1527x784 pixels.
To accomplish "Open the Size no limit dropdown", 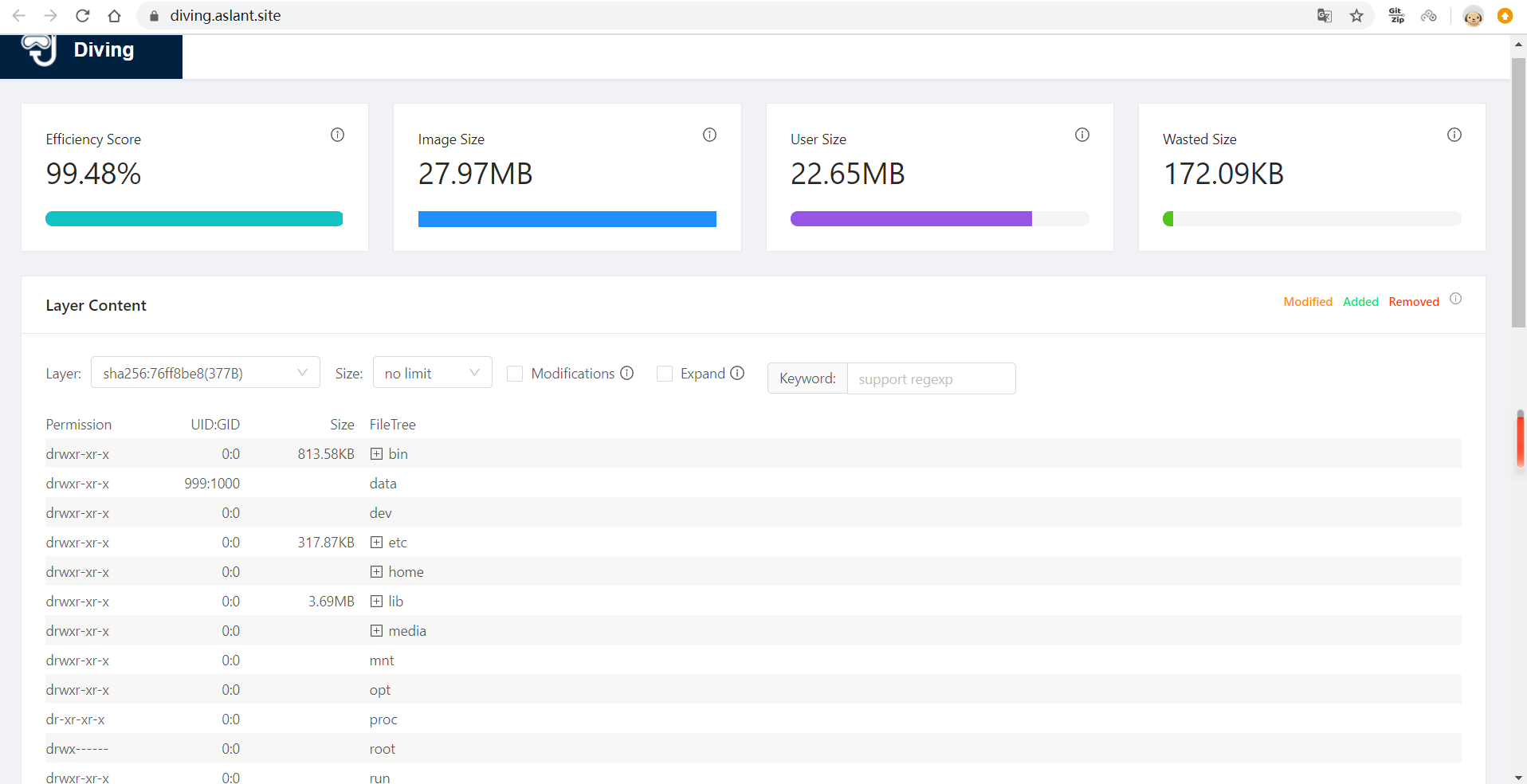I will (432, 373).
